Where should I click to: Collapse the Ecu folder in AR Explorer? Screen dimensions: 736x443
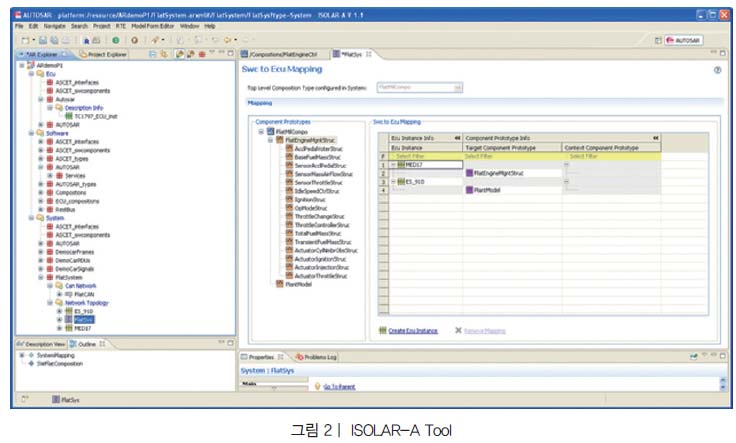tap(31, 74)
